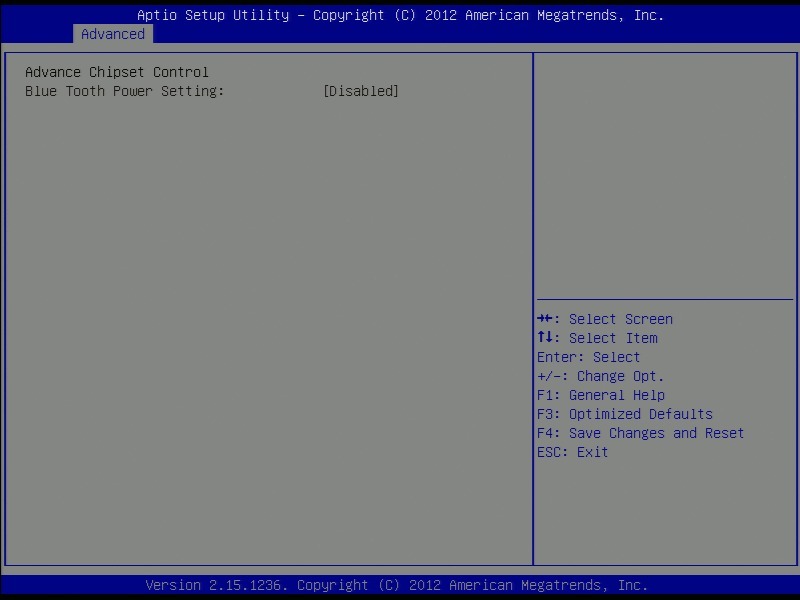
Task: Open F1: General Help
Action: coord(600,395)
